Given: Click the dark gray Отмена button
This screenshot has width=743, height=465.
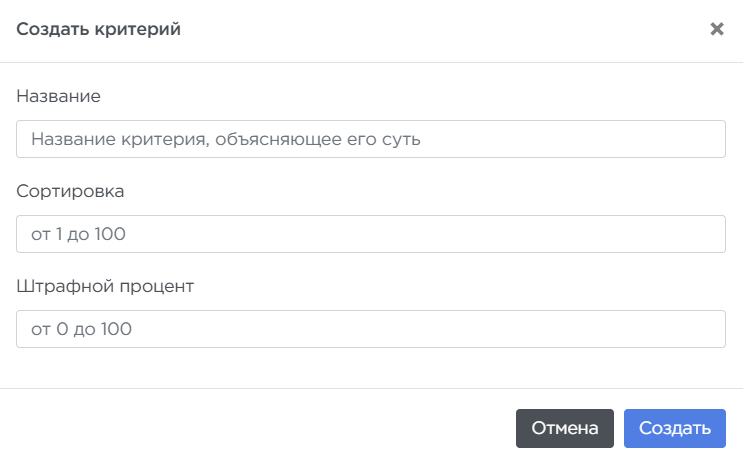Looking at the screenshot, I should point(564,429).
